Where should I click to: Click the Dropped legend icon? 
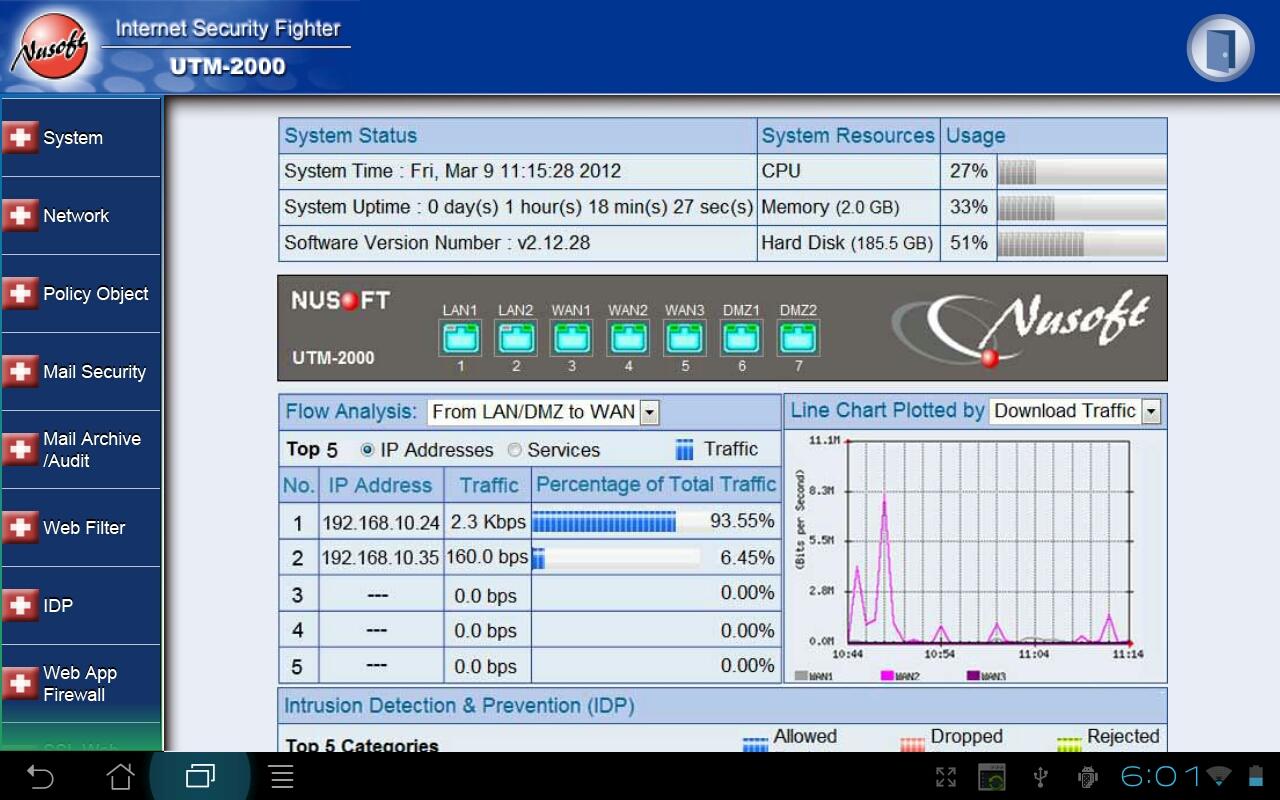912,742
